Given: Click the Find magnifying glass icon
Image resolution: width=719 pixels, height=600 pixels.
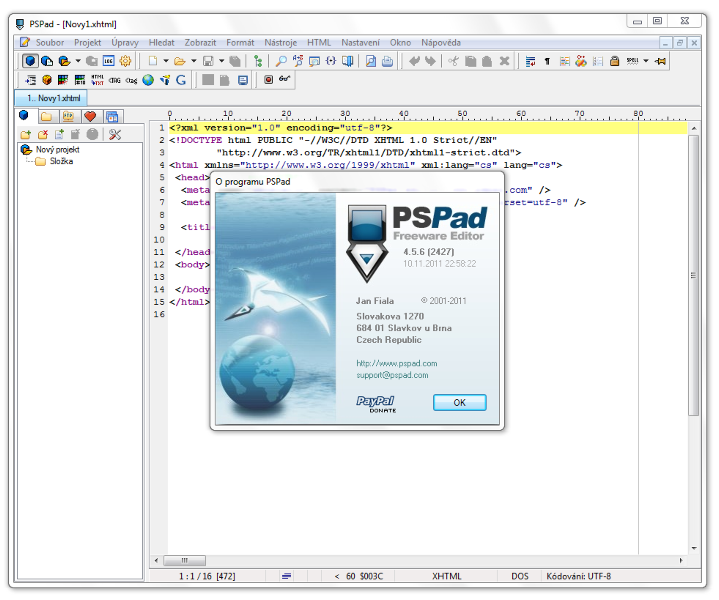Looking at the screenshot, I should (x=281, y=61).
